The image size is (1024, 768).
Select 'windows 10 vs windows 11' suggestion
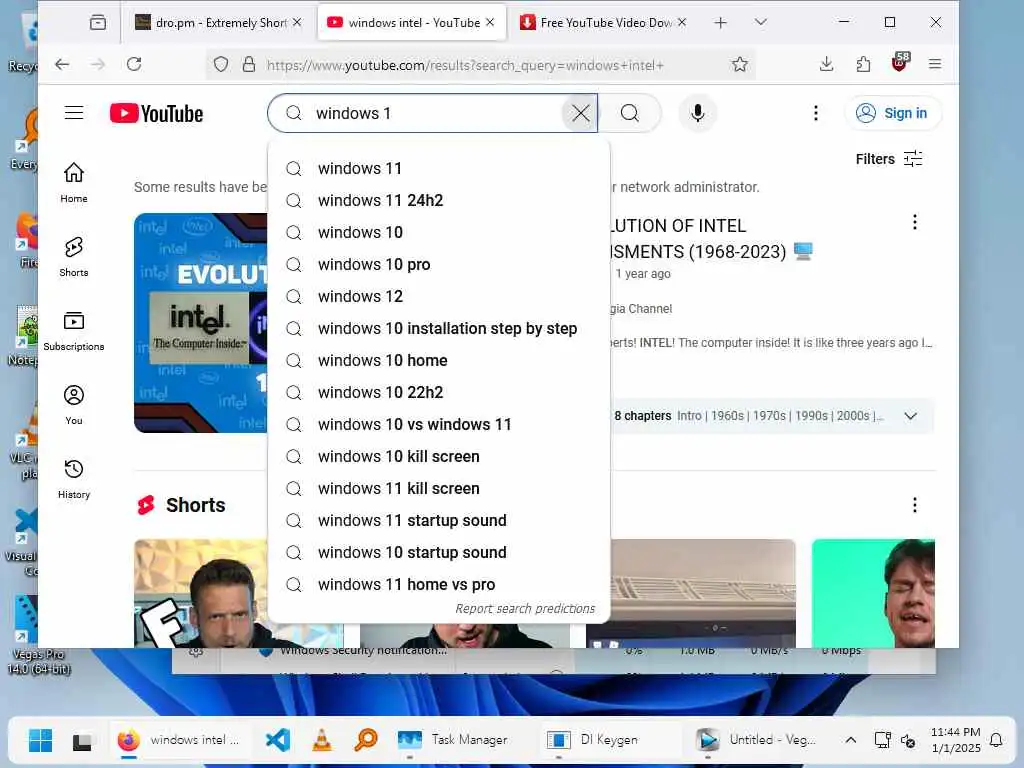point(439,424)
